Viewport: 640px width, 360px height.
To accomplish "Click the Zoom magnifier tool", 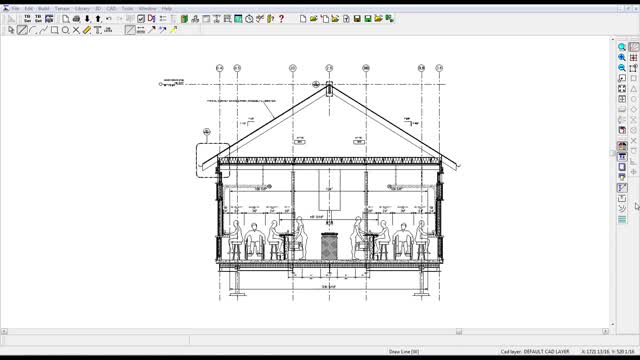I will 622,47.
